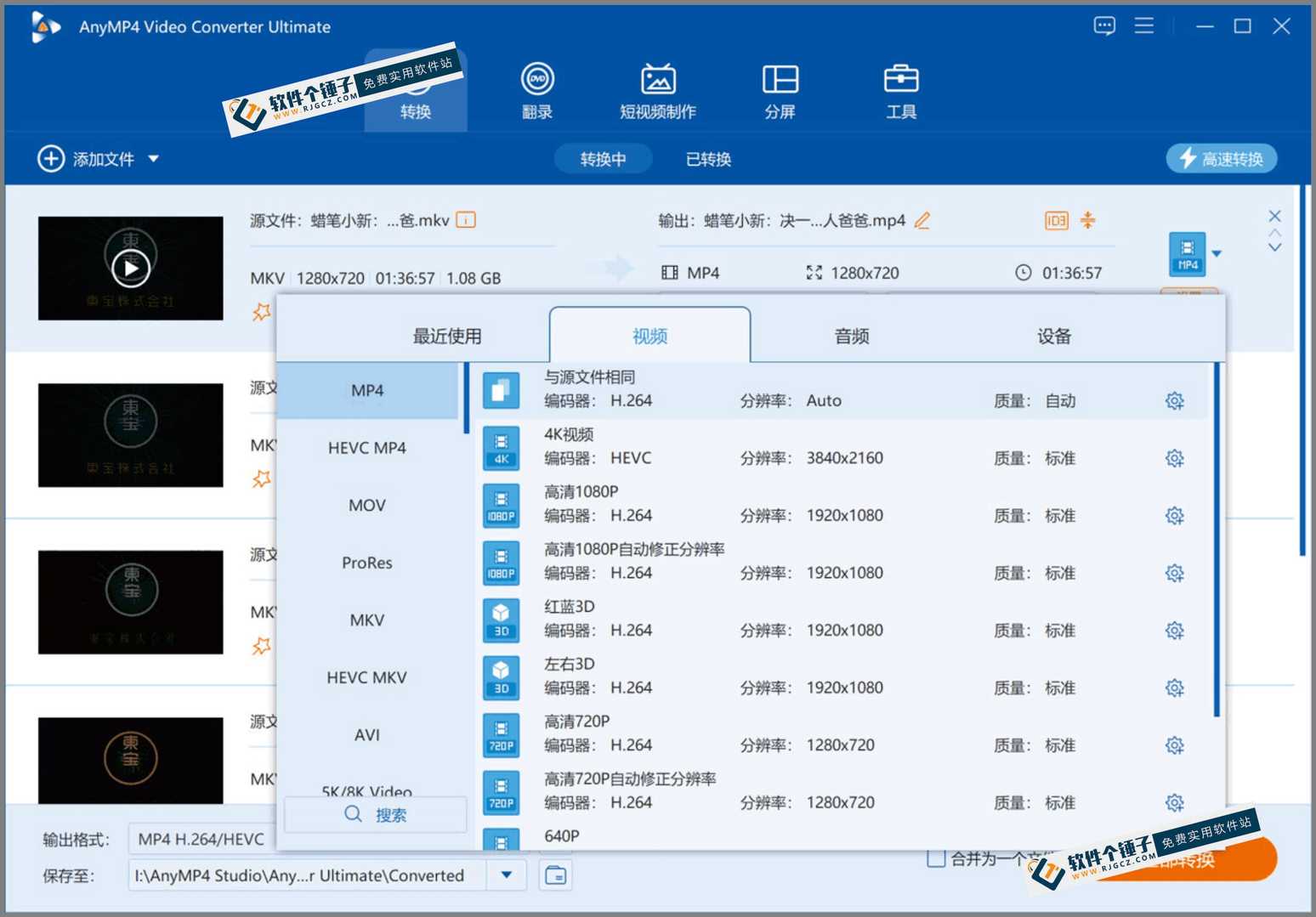
Task: Choose the 高清1080P preset row
Action: point(842,504)
